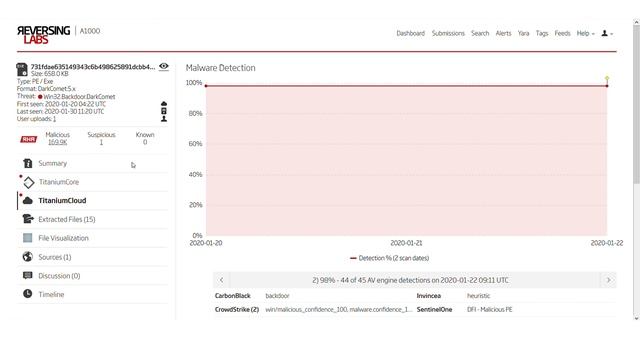Click the Discussion chat icon

click(27, 276)
